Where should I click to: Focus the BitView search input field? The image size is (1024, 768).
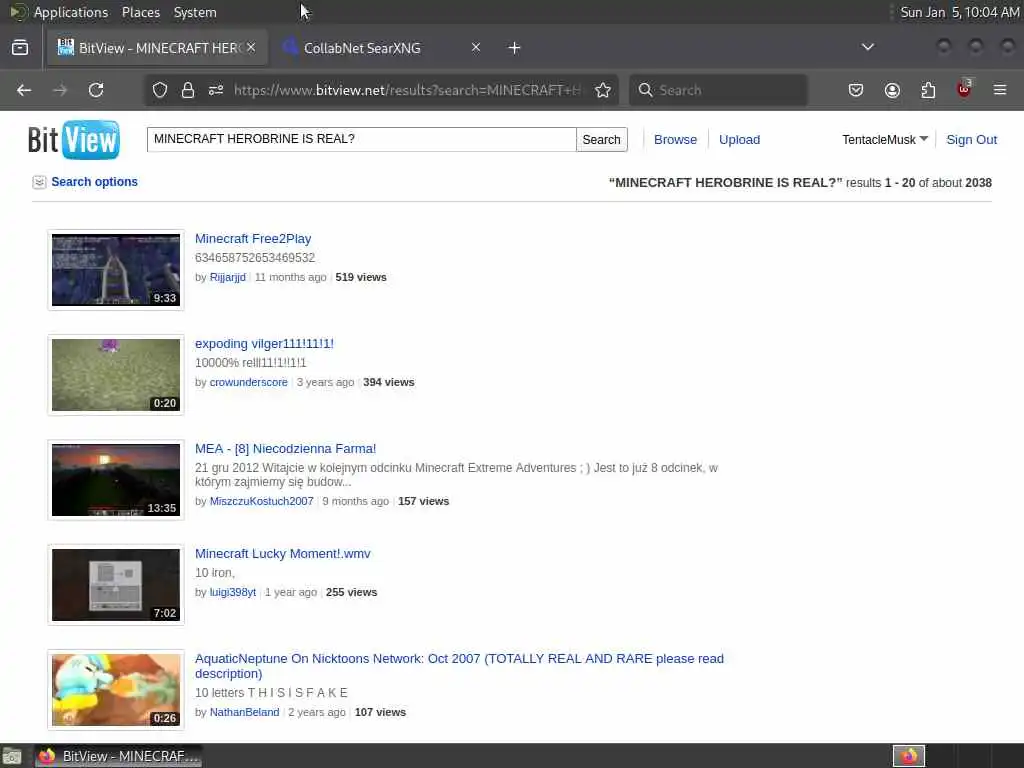361,140
